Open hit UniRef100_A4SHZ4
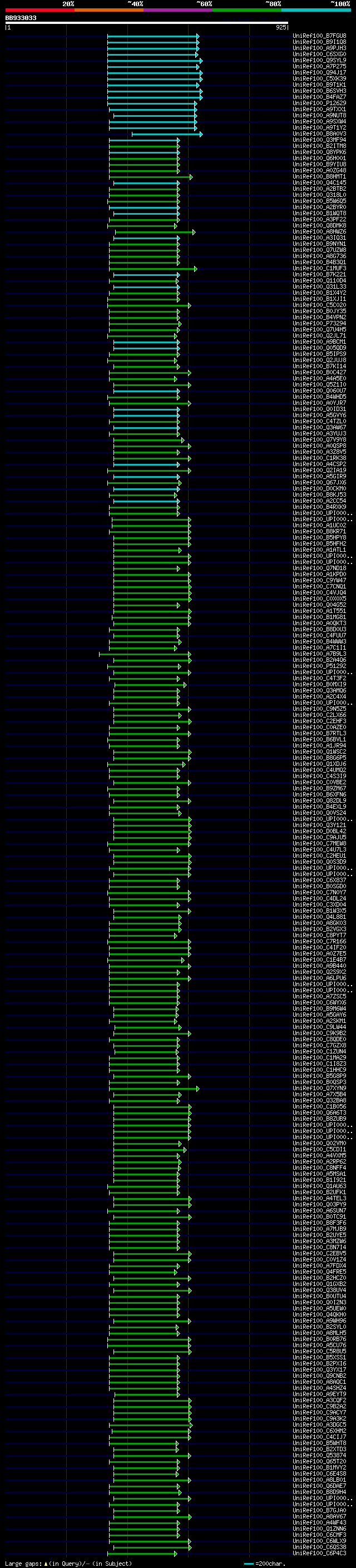Image resolution: width=356 pixels, height=1568 pixels. [x=319, y=1388]
